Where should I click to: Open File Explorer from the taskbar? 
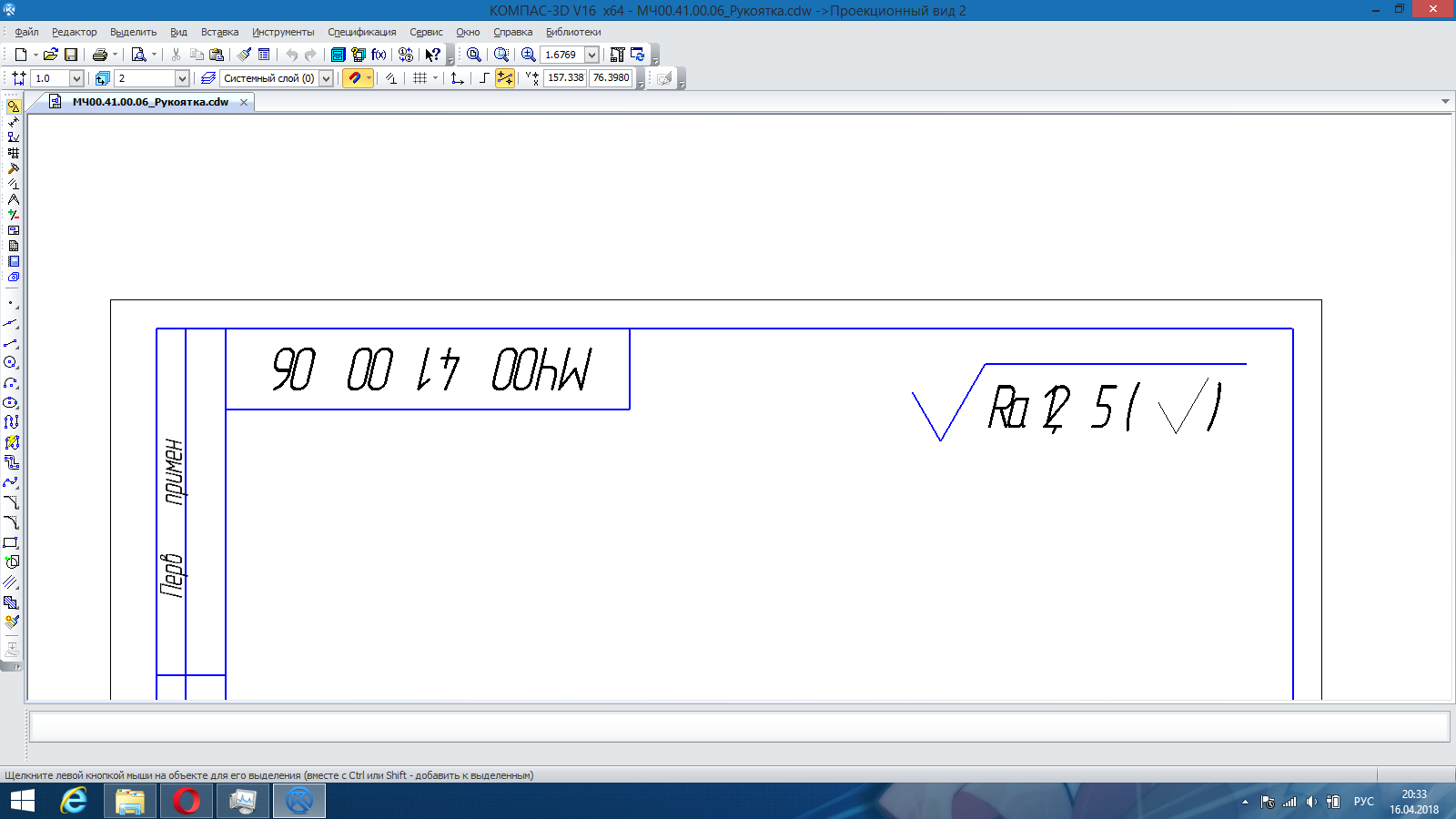click(x=129, y=801)
